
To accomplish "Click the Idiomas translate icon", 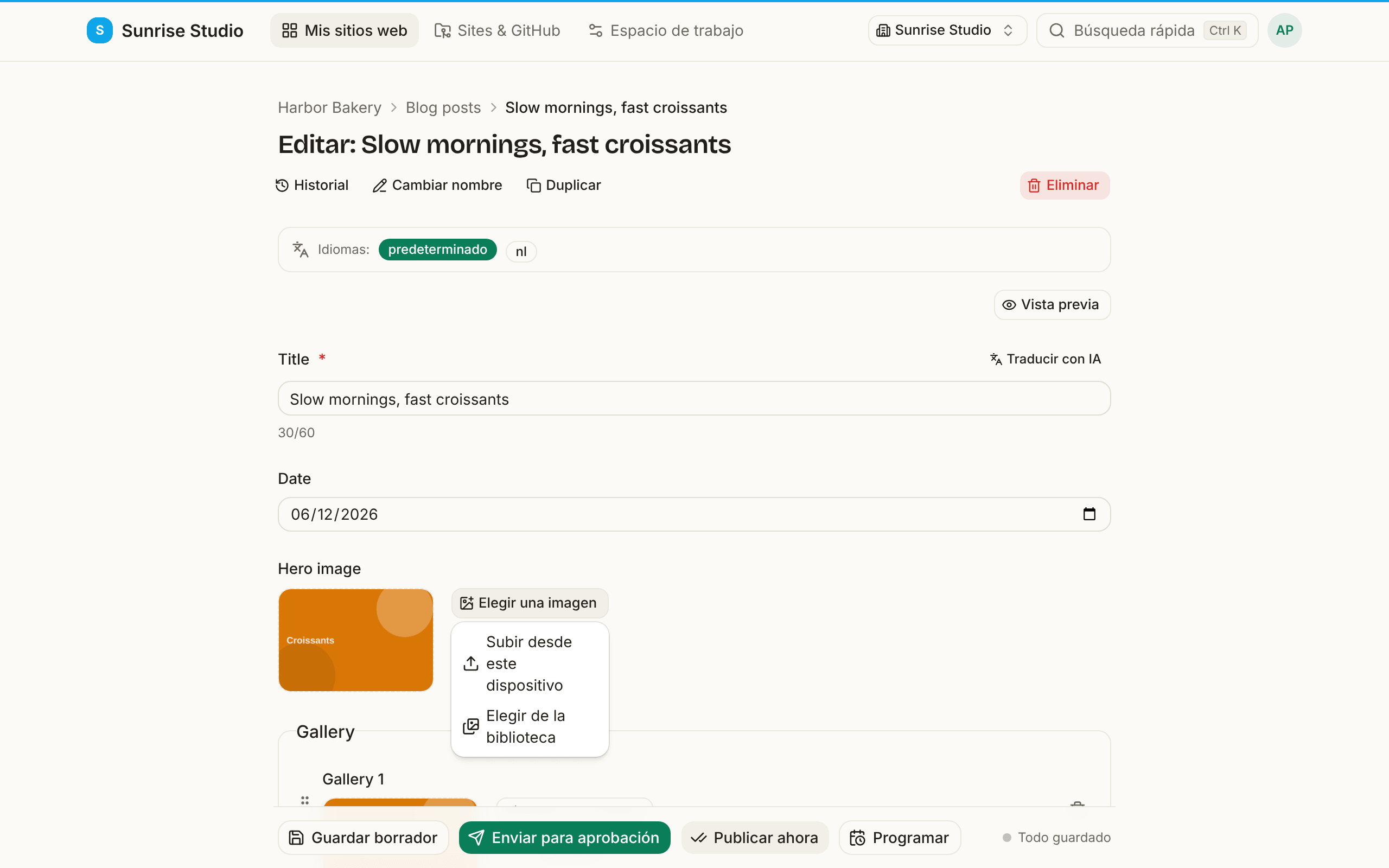I will tap(300, 250).
